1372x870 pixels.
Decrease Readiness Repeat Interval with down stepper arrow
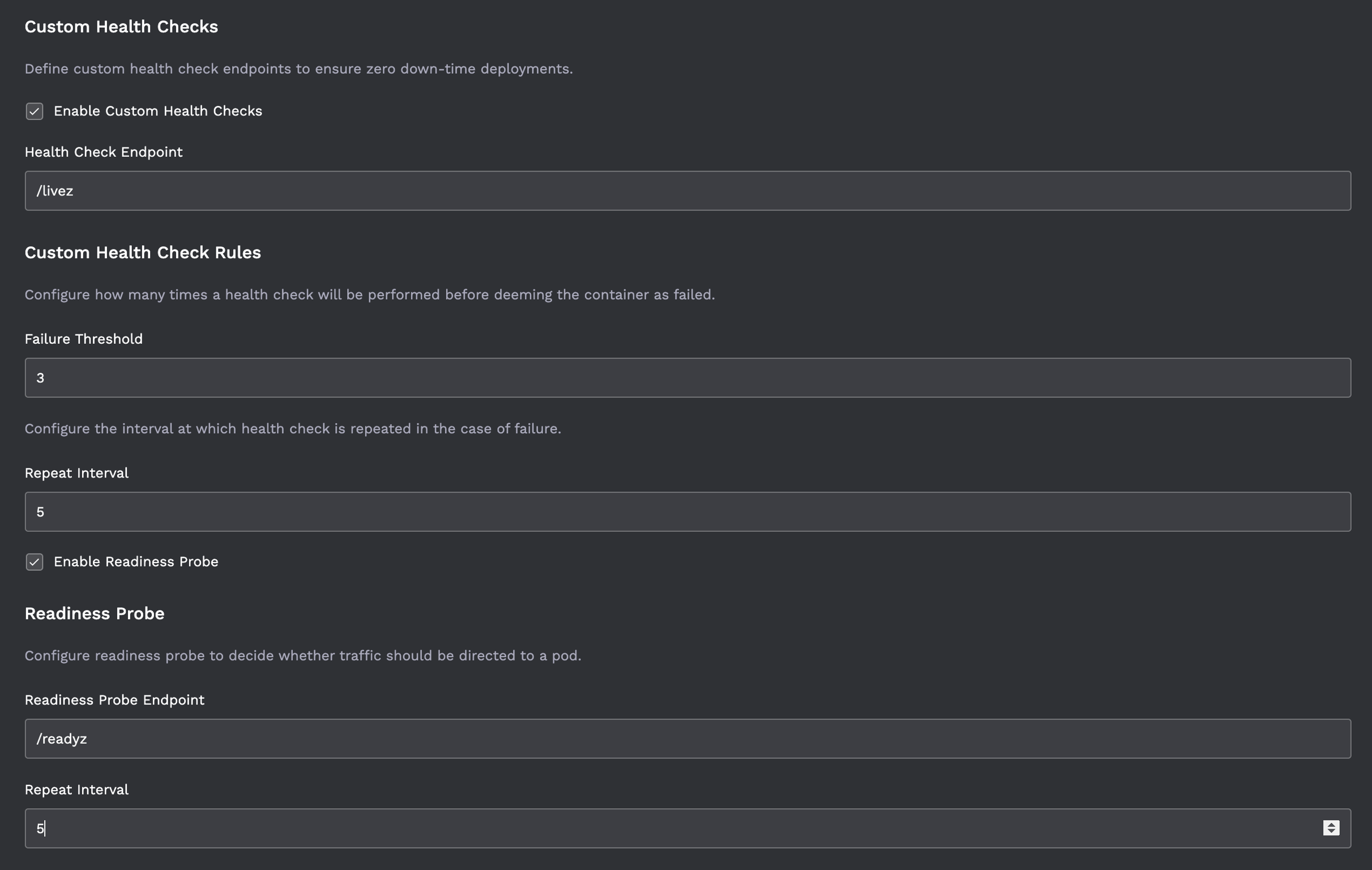(1331, 833)
